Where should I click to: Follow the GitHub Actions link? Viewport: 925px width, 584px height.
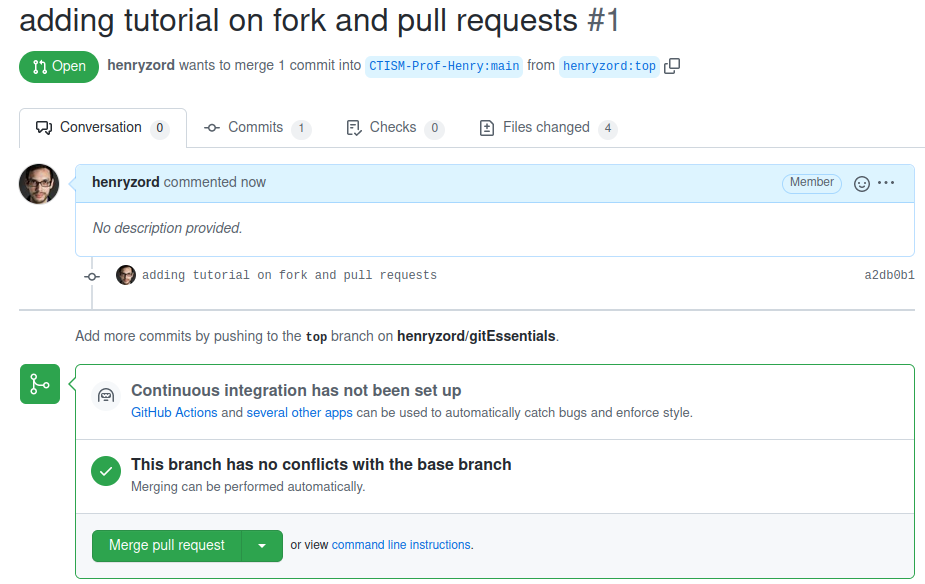pyautogui.click(x=174, y=412)
